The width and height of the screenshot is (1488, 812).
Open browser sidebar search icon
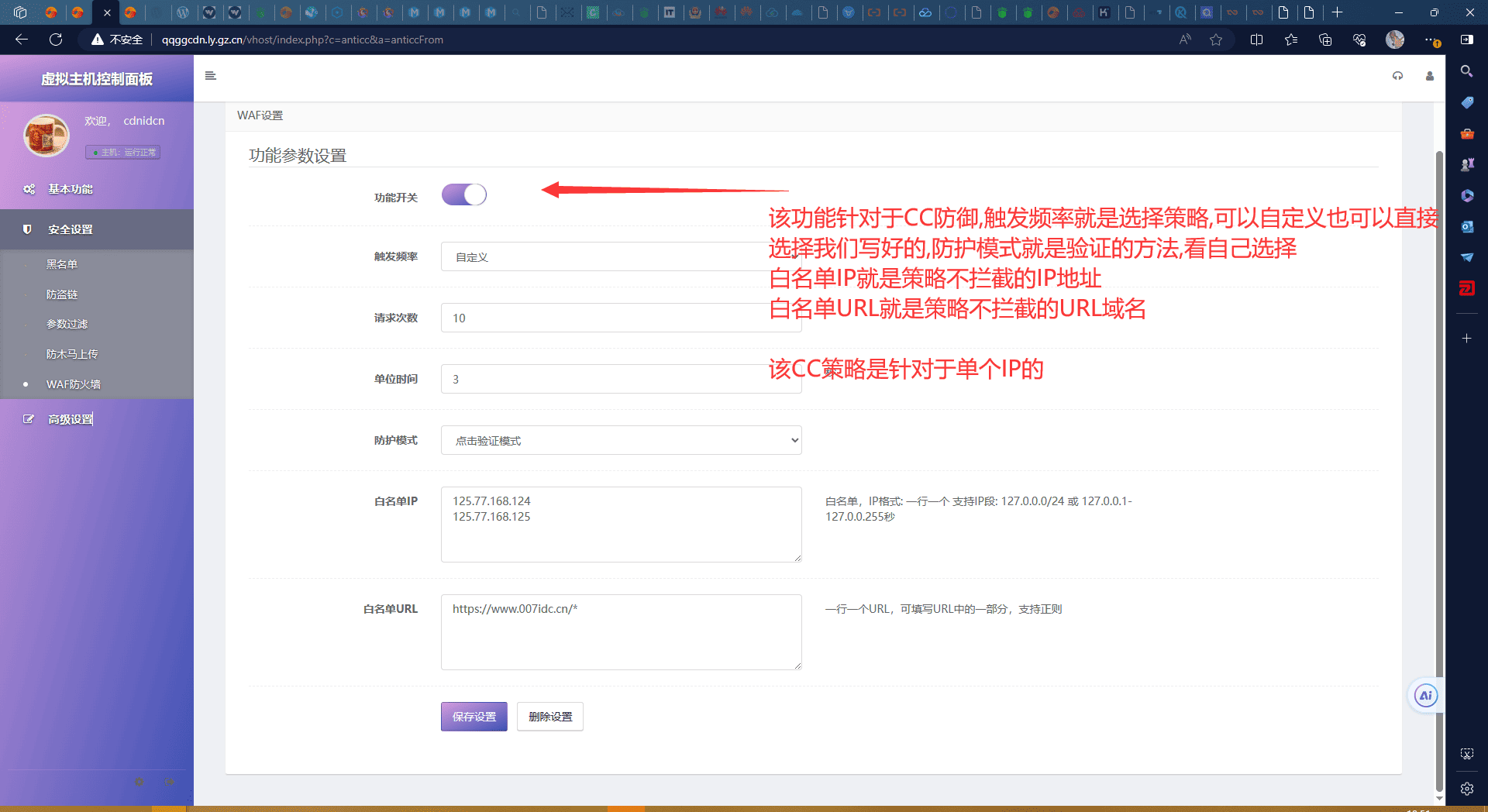click(x=1466, y=71)
